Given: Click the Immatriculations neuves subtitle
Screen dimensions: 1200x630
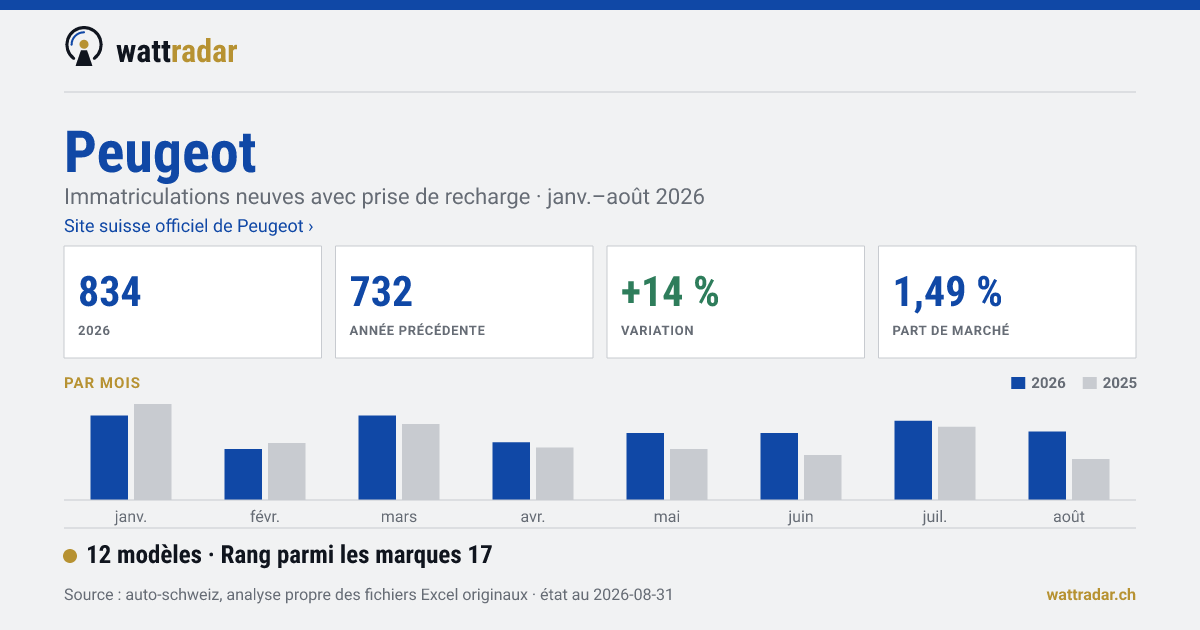Looking at the screenshot, I should [384, 196].
